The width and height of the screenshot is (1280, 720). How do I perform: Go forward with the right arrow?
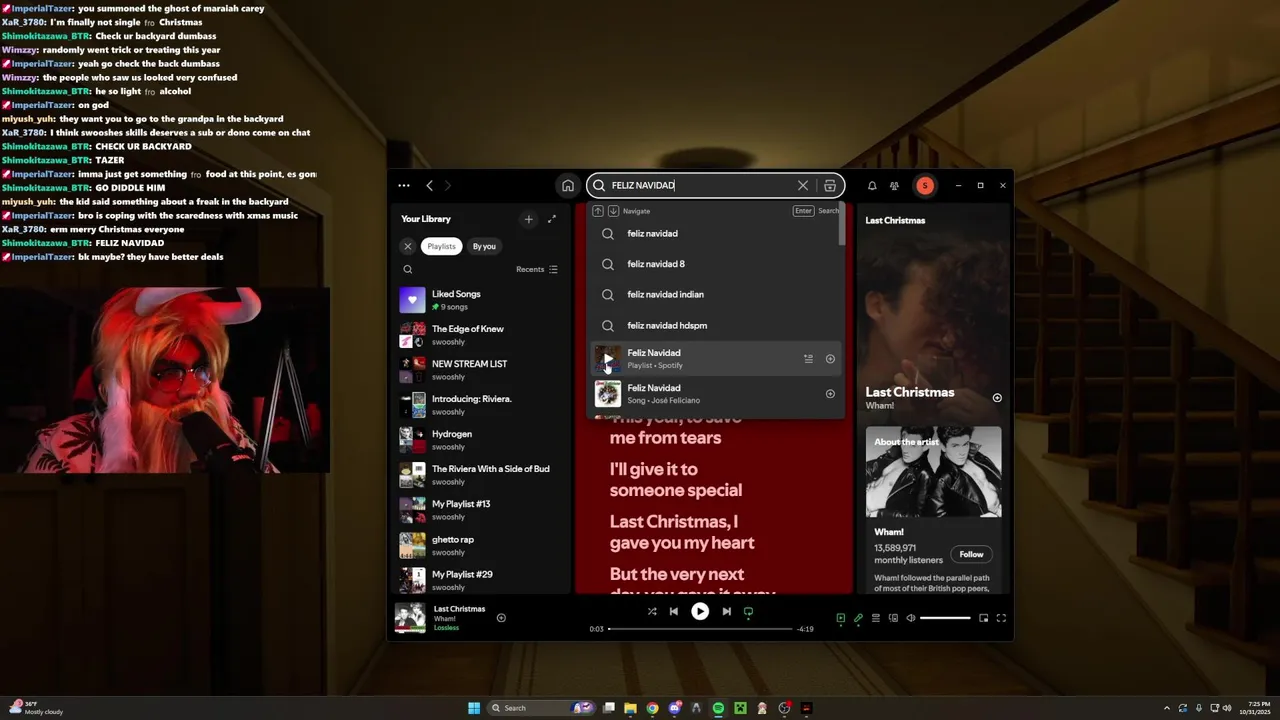pos(447,185)
